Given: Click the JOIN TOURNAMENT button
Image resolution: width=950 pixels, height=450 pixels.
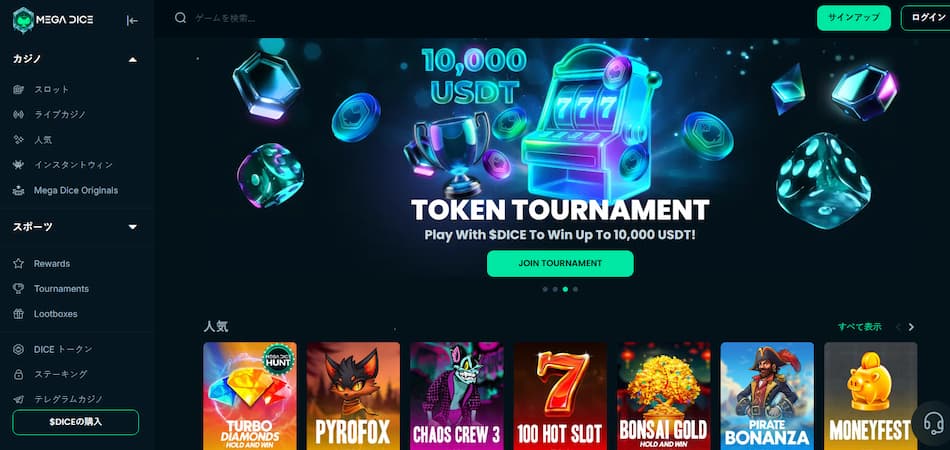Looking at the screenshot, I should point(560,263).
